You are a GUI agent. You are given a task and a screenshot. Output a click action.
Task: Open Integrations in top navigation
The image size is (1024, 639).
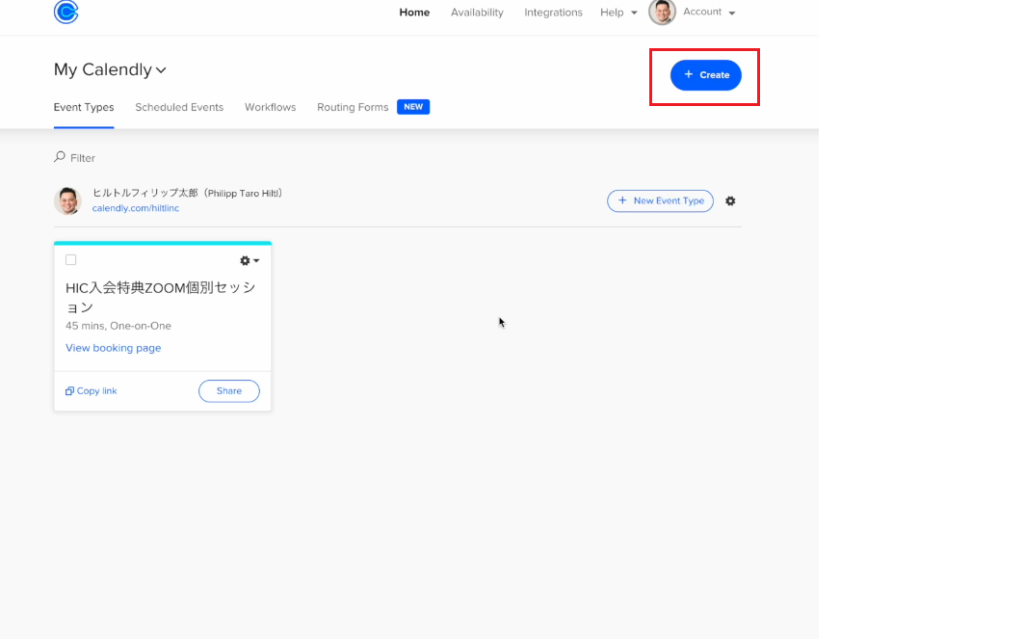point(553,12)
